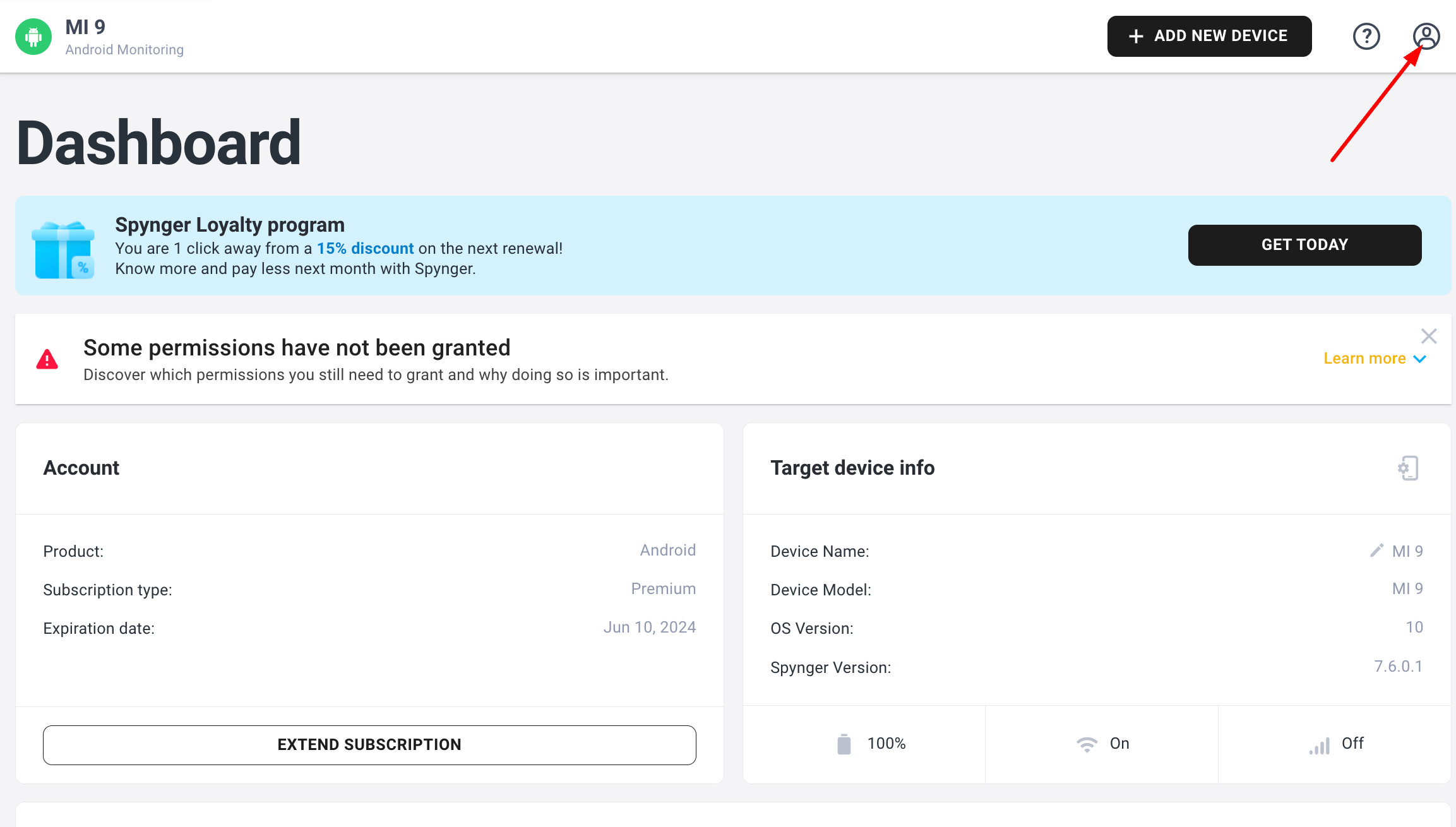1456x827 pixels.
Task: Click the Device Name value MI 9
Action: pos(1407,551)
